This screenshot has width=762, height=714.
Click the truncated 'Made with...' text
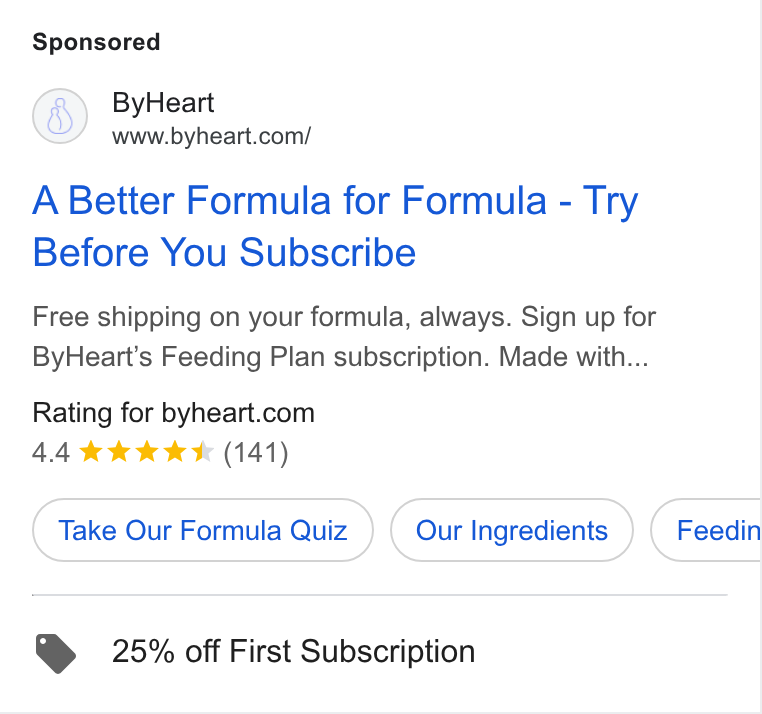[x=574, y=357]
